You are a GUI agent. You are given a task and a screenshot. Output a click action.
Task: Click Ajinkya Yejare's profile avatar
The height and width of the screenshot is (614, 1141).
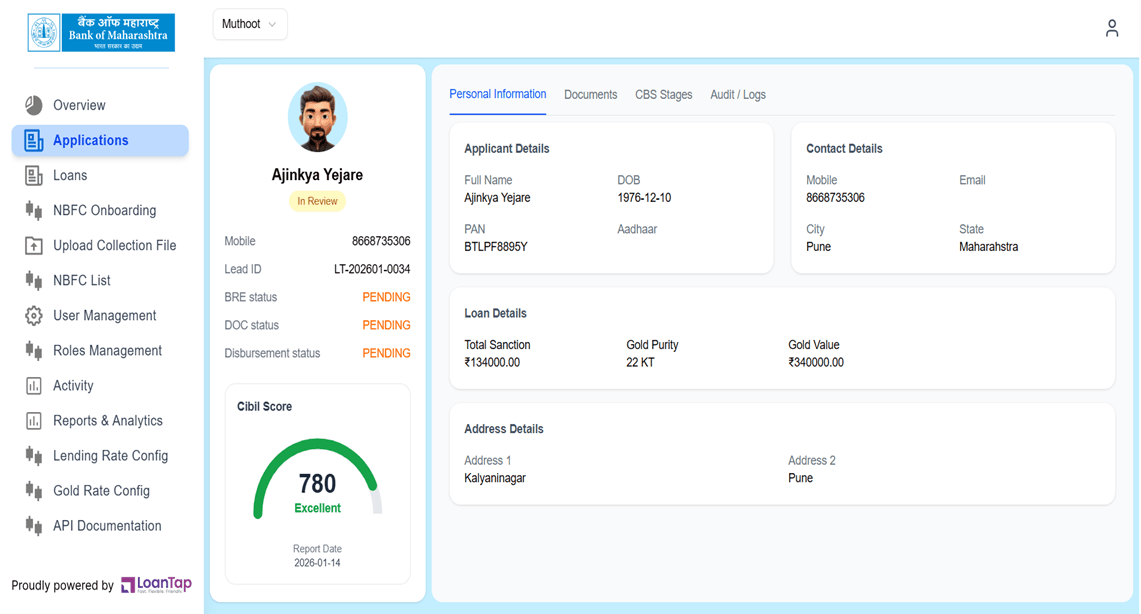[317, 118]
